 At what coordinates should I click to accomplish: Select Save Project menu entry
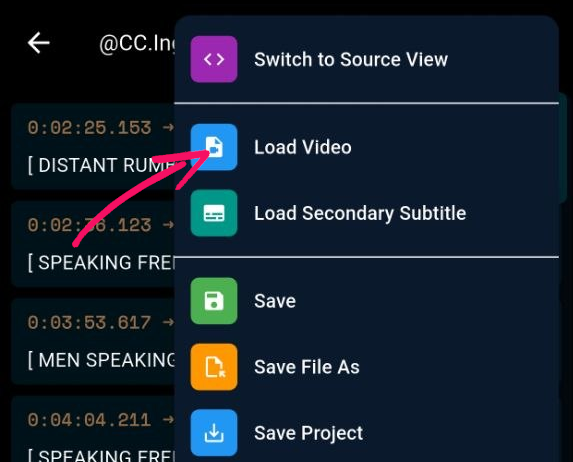point(367,433)
